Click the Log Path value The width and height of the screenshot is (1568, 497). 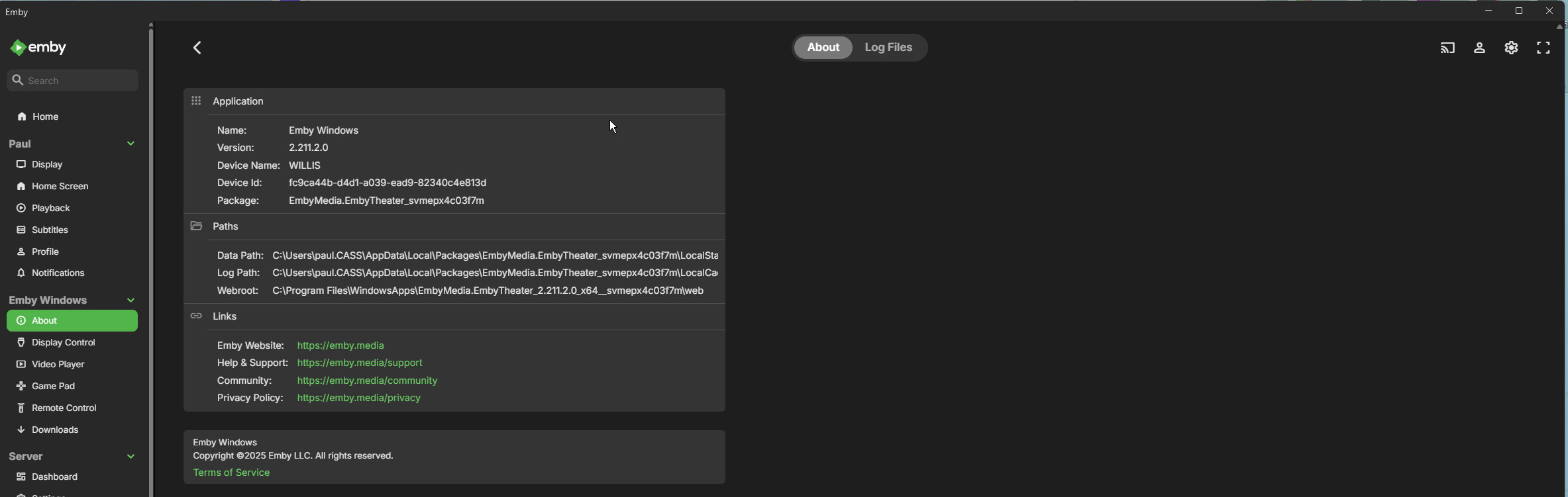[495, 273]
